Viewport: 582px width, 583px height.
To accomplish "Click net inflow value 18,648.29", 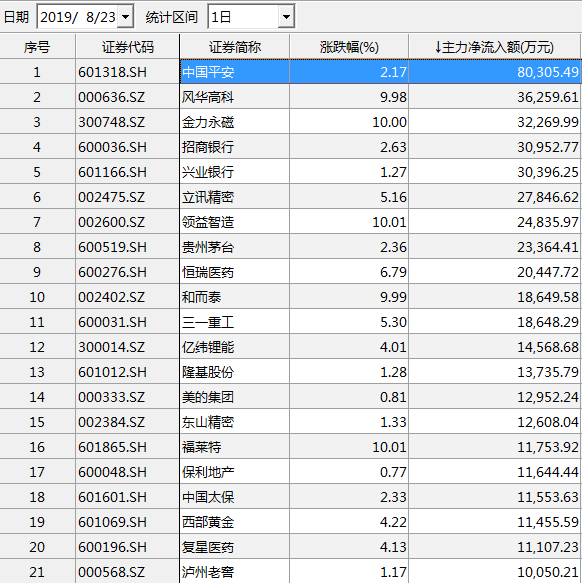I will click(x=548, y=322).
